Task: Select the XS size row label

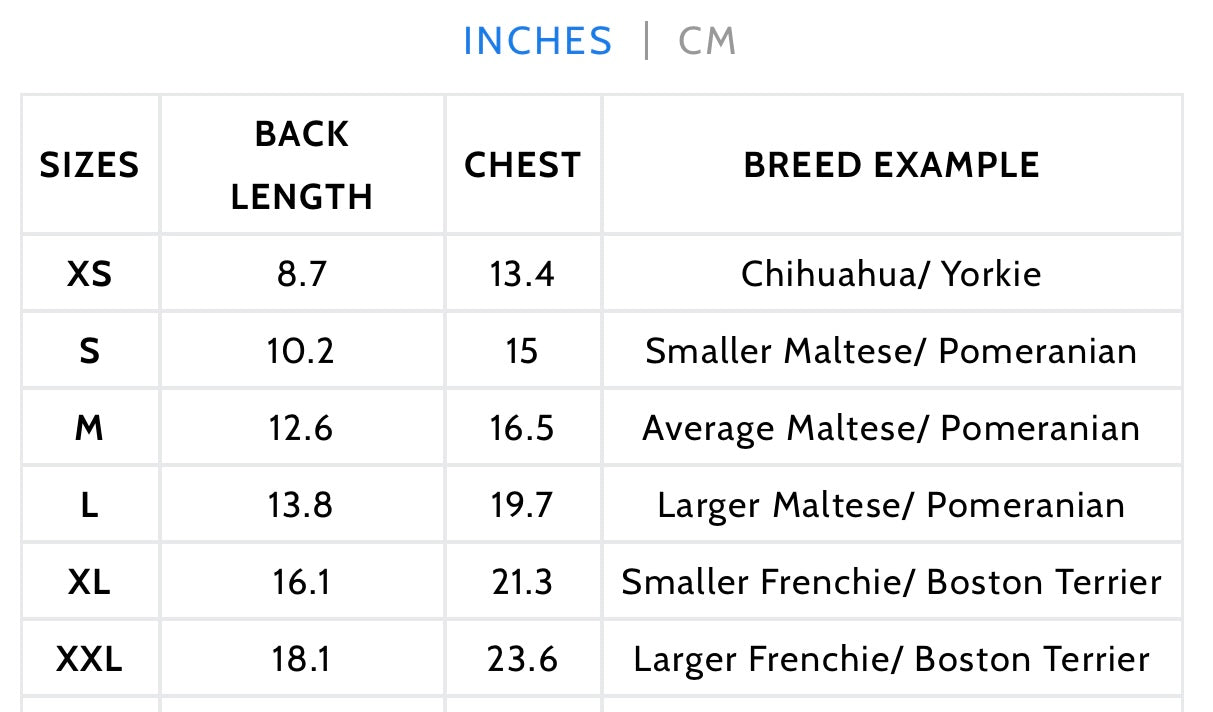Action: pyautogui.click(x=89, y=274)
